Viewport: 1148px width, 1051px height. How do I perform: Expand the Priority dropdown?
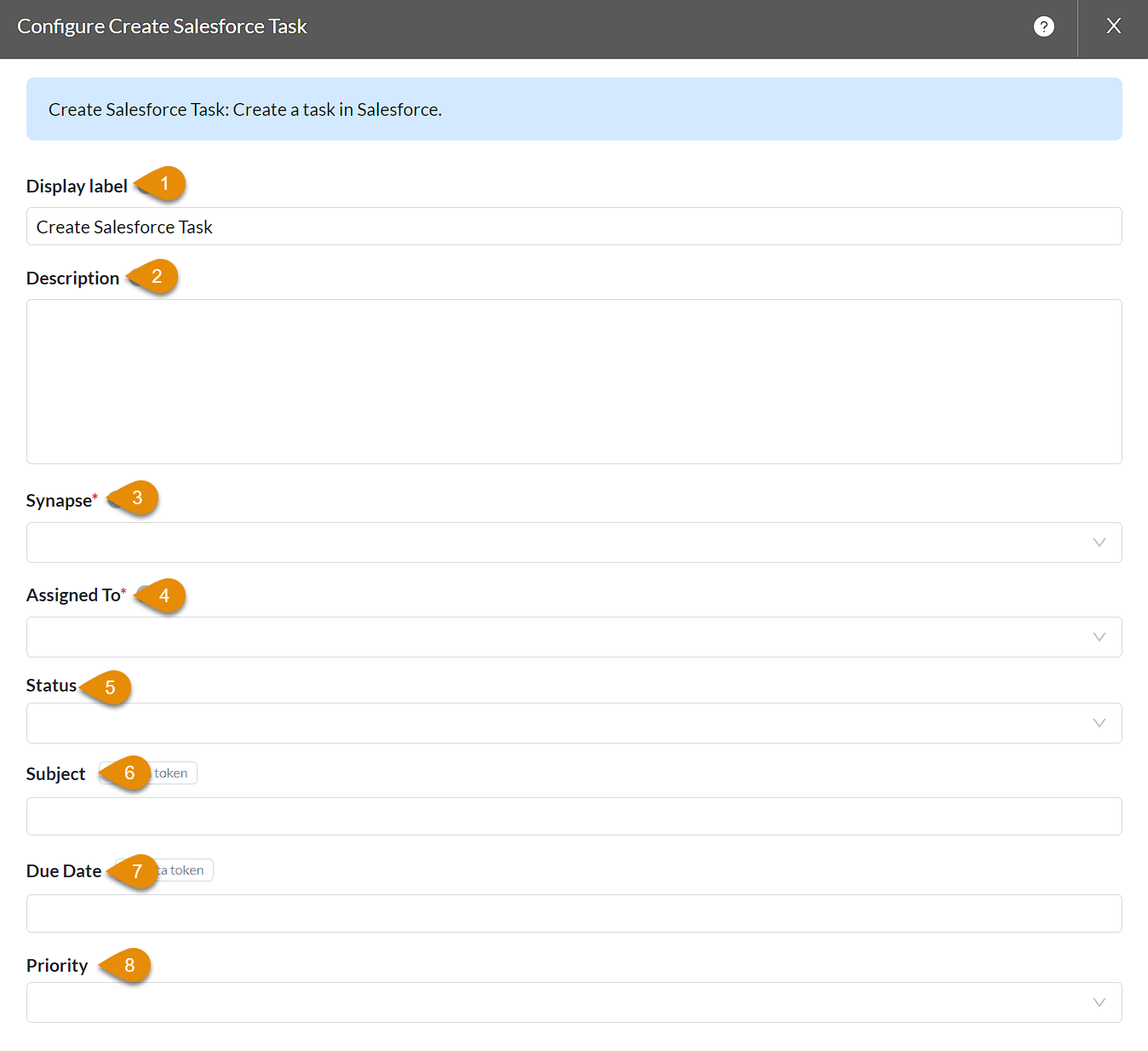pyautogui.click(x=574, y=1002)
